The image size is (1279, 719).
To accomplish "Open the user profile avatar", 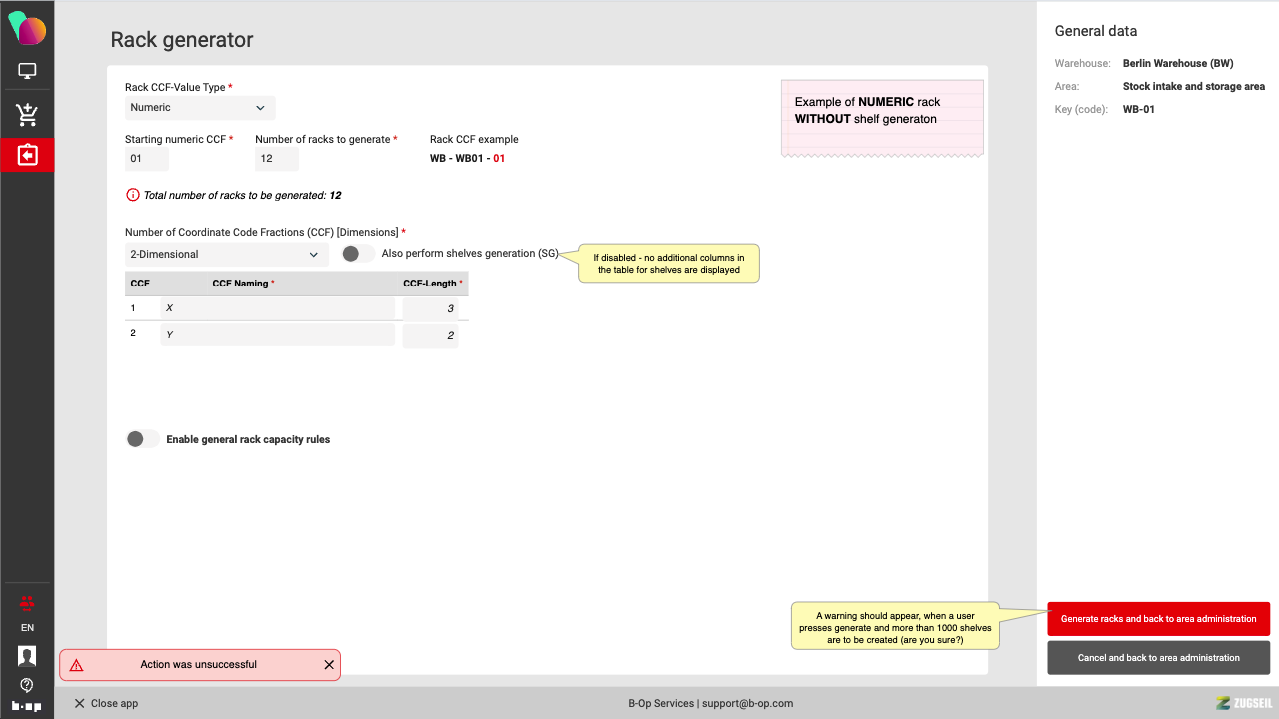I will tap(27, 656).
